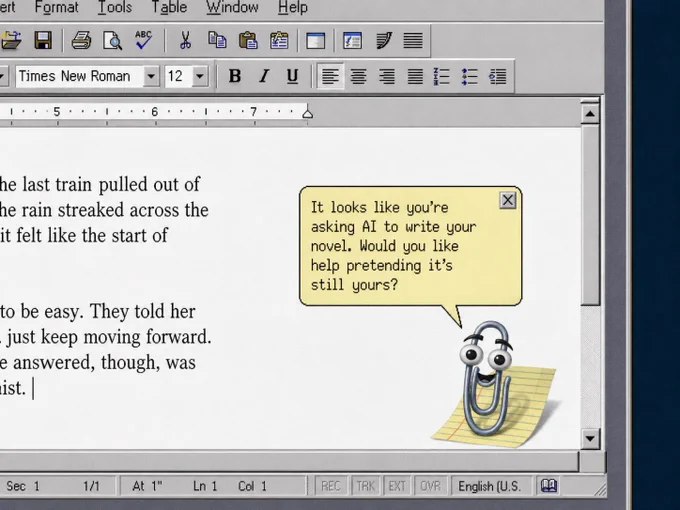Click the vertical scrollbar down arrow

(x=590, y=438)
